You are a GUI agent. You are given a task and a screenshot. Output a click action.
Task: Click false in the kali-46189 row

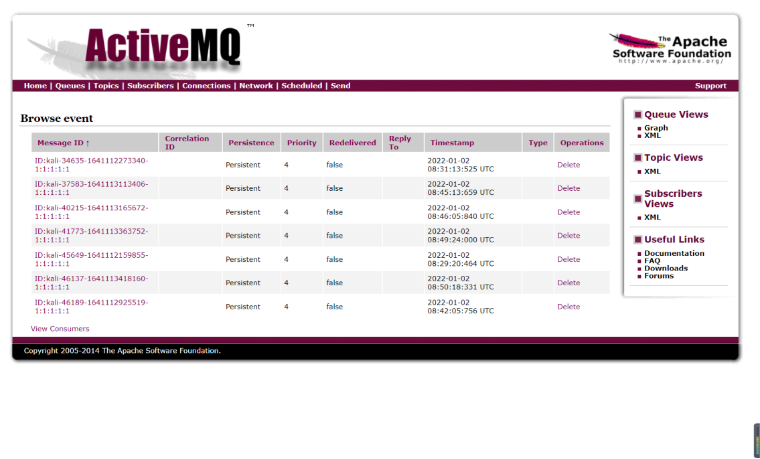(334, 306)
